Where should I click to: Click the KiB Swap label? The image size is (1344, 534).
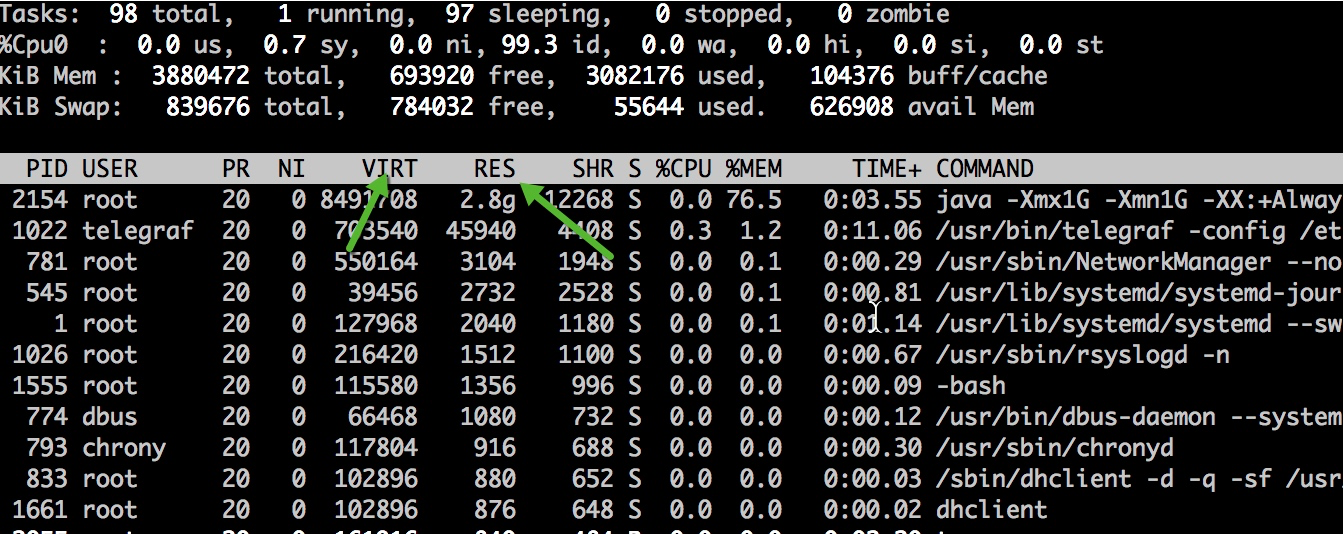(x=61, y=107)
